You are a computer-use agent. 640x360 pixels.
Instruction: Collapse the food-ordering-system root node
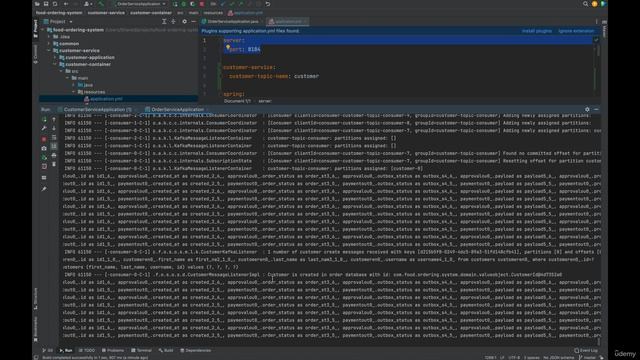[x=43, y=30]
